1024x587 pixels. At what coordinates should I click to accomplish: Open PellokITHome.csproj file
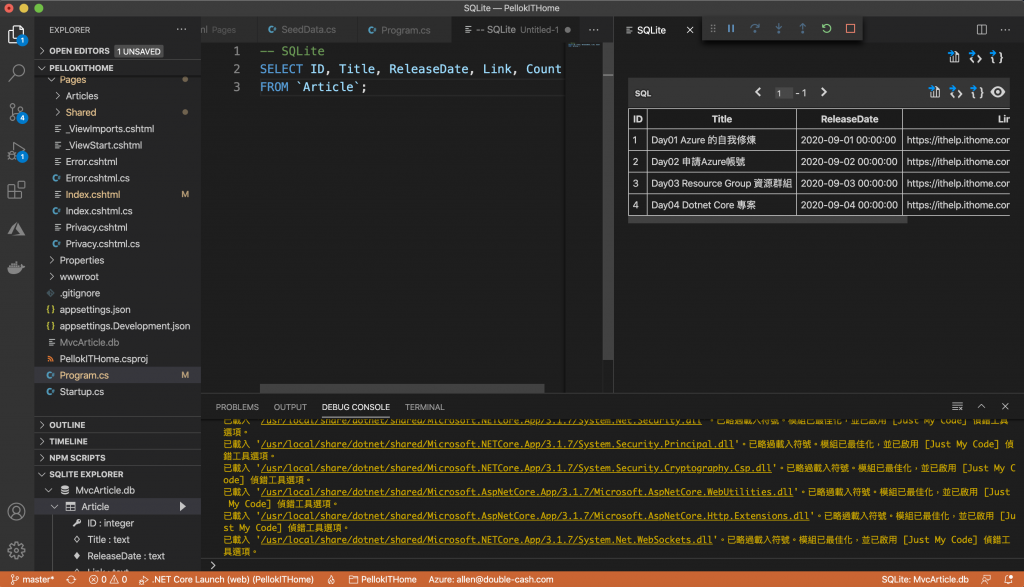(x=103, y=358)
